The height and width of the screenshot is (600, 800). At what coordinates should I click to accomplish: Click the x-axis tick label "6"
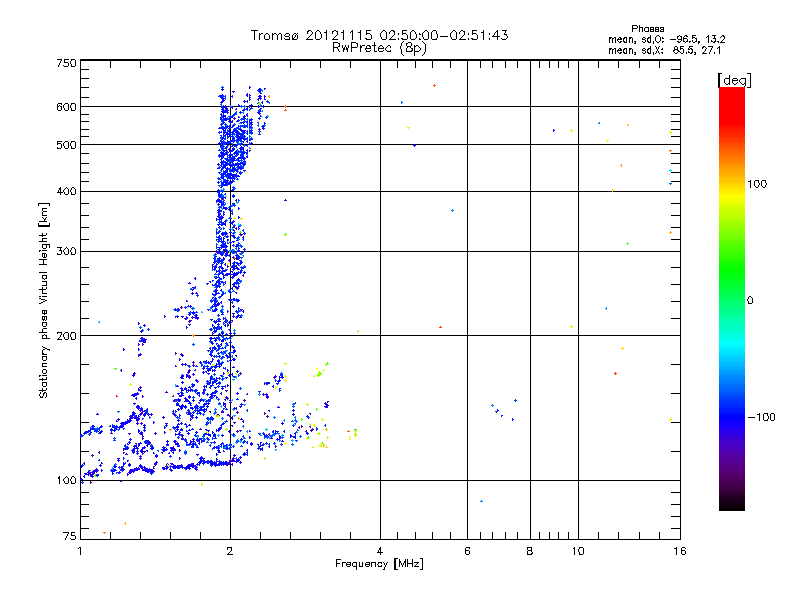click(467, 551)
